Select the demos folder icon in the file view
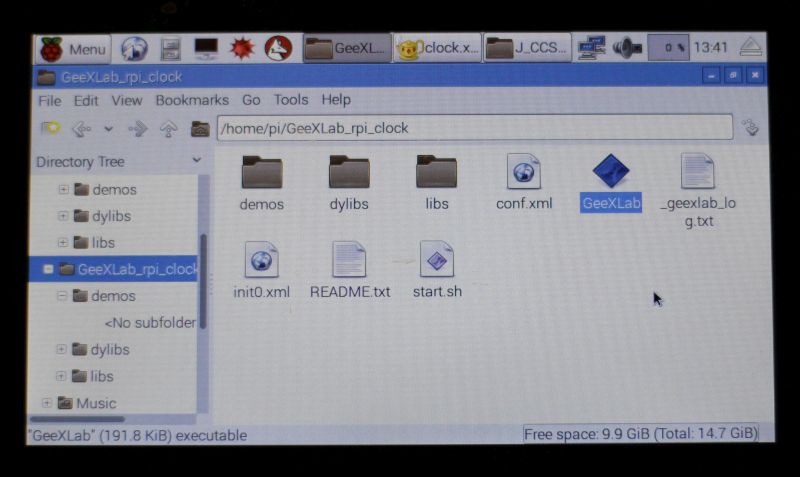The height and width of the screenshot is (477, 800). 262,172
